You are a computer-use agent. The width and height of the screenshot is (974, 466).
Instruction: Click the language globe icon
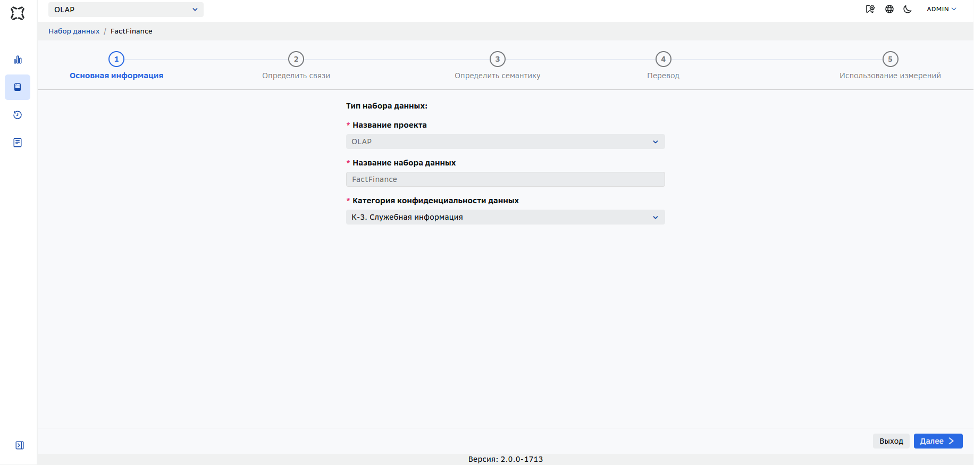click(889, 9)
